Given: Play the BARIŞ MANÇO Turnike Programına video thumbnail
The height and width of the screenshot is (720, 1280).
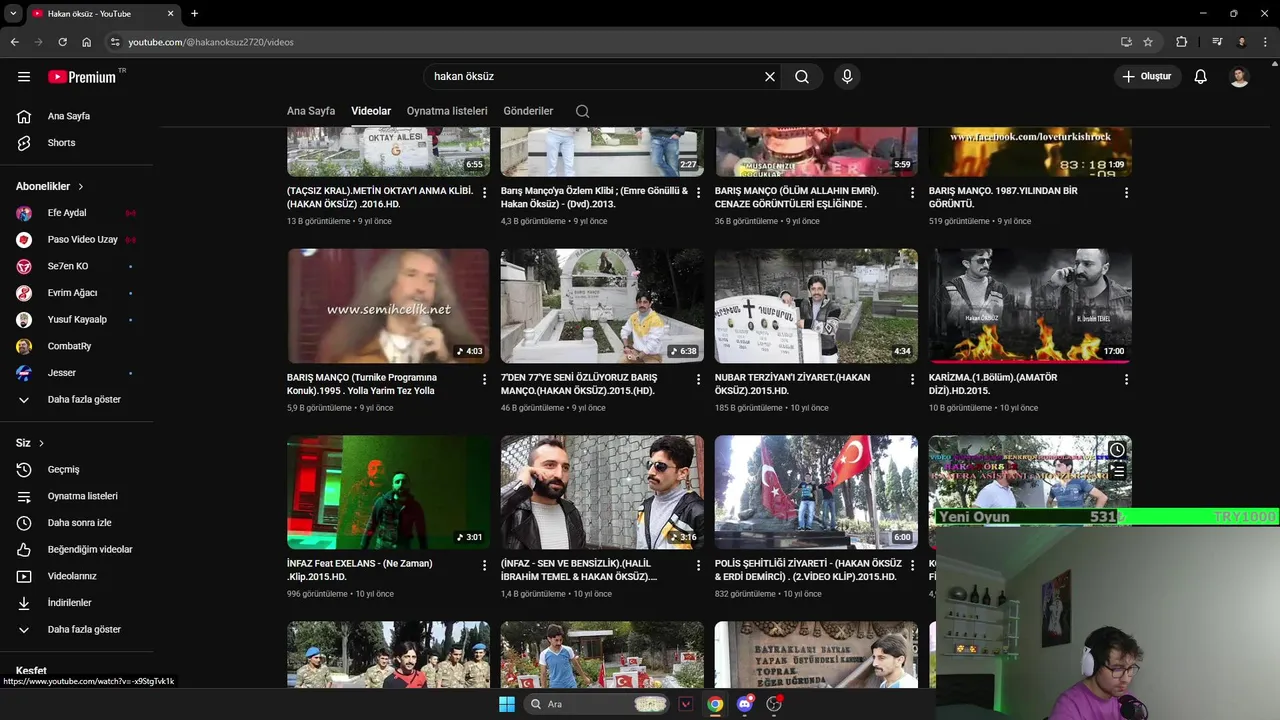Looking at the screenshot, I should (x=388, y=306).
